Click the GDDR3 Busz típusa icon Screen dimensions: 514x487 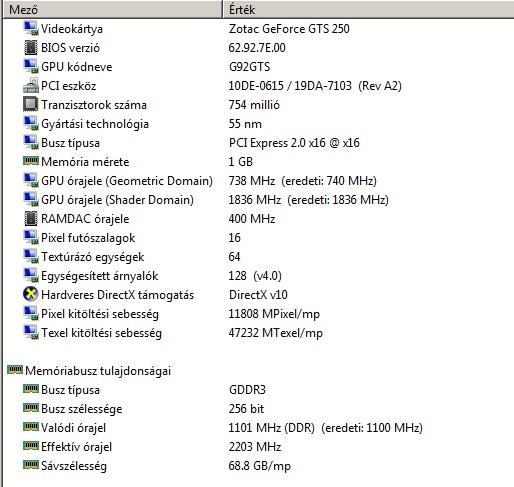[x=31, y=389]
